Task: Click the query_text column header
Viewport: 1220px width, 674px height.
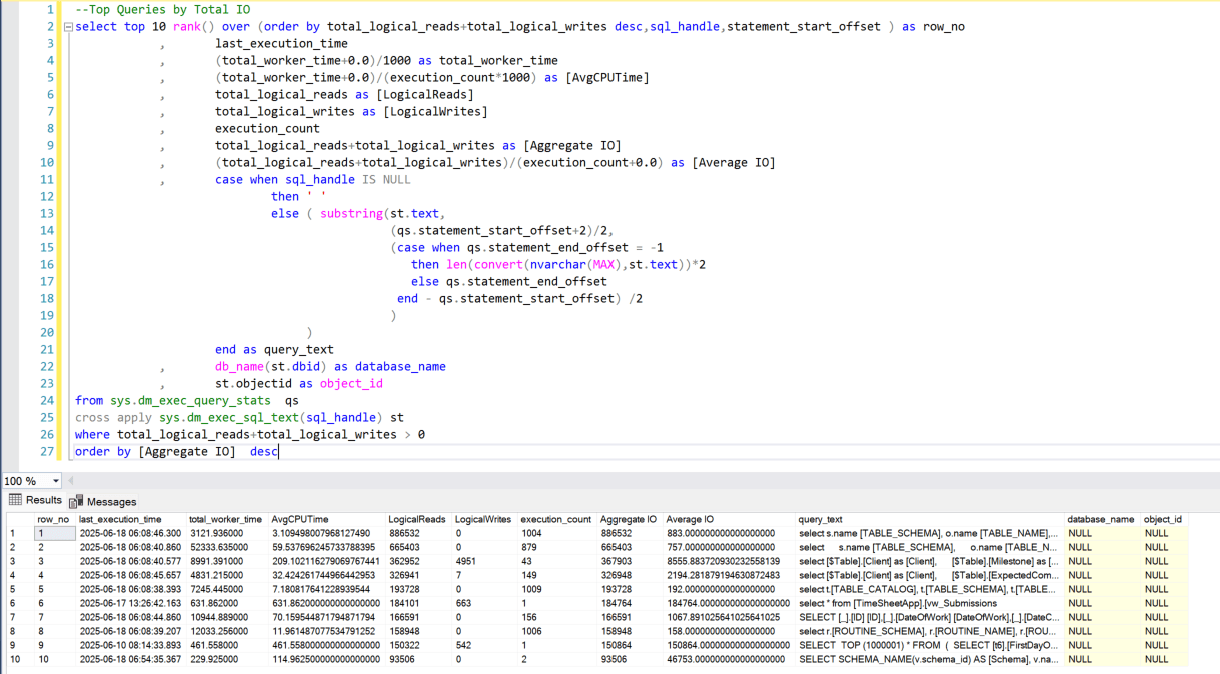Action: tap(820, 519)
